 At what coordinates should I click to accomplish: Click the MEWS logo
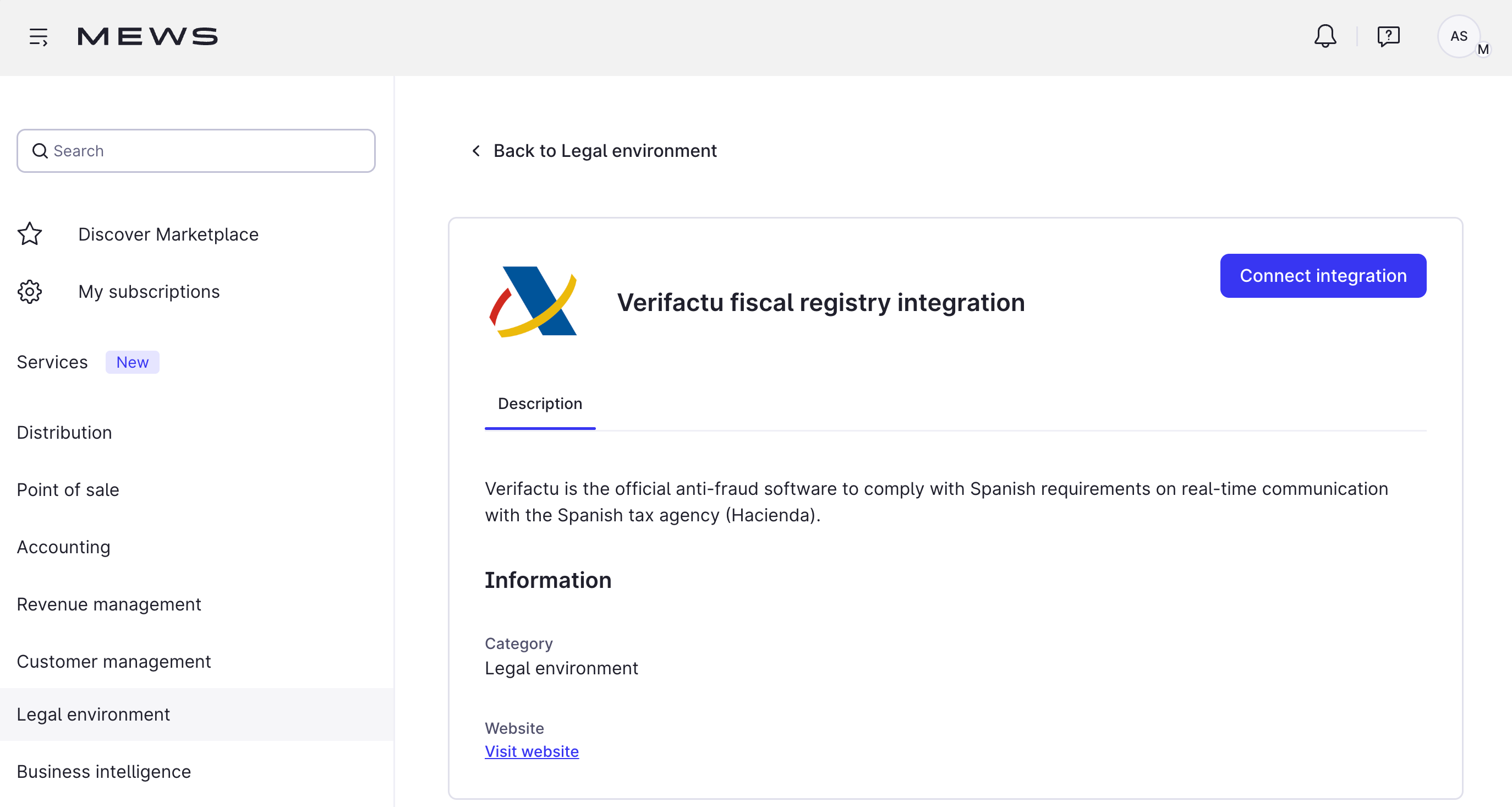147,36
